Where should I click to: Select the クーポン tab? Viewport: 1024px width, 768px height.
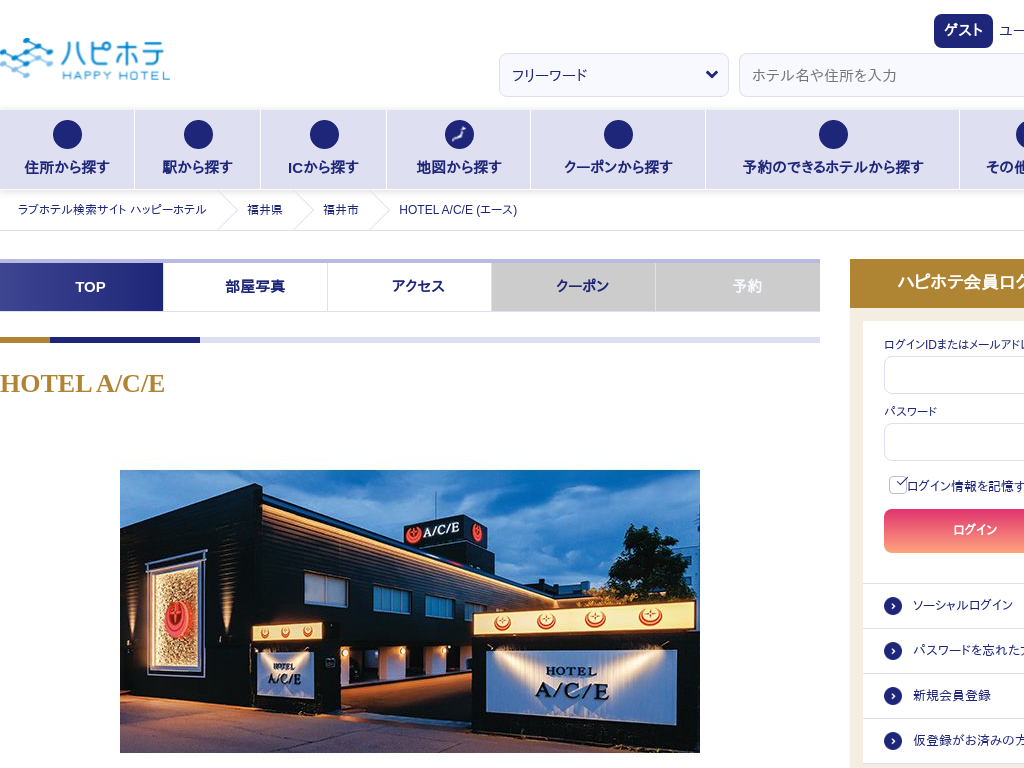(x=573, y=287)
